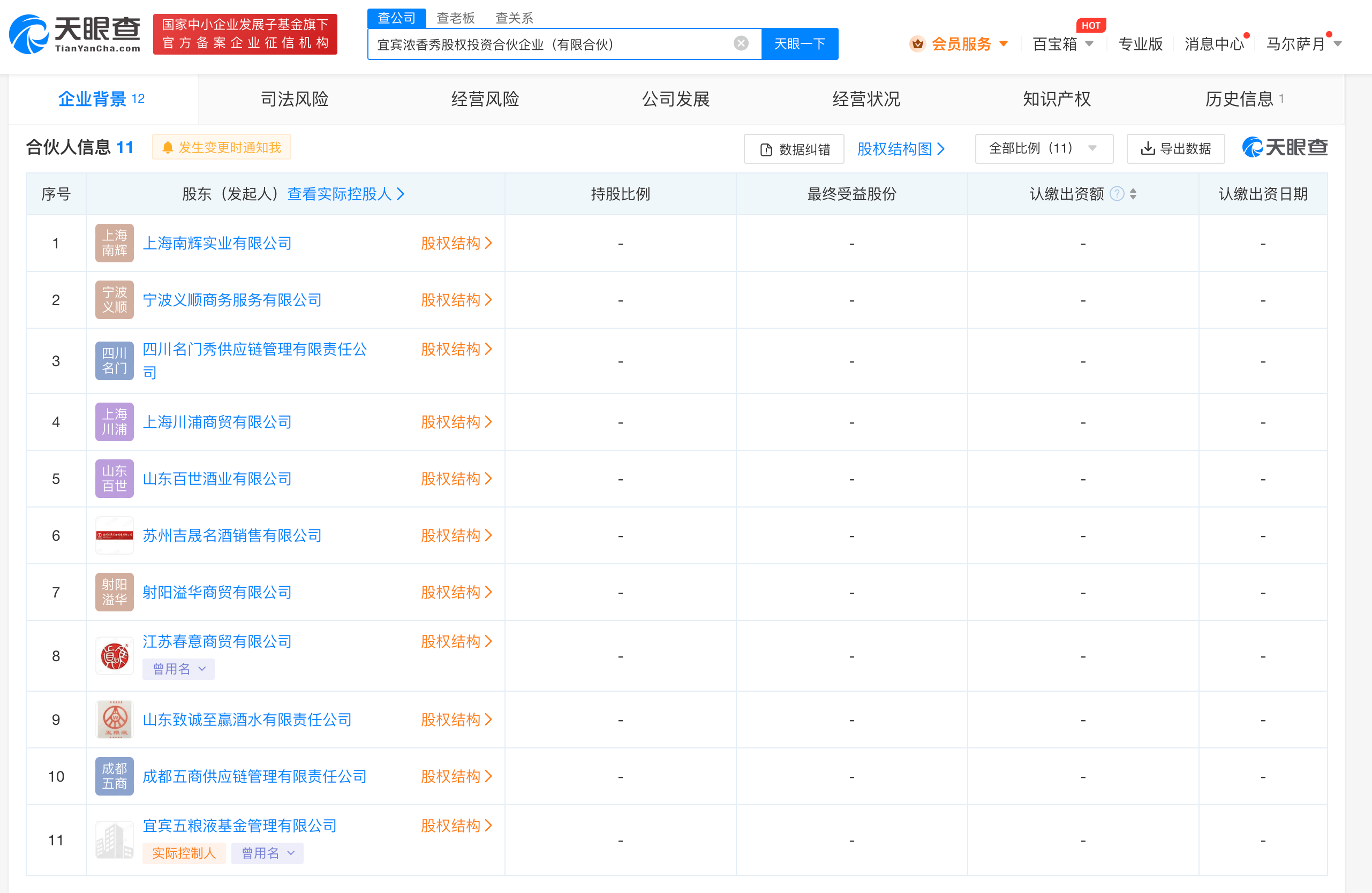Screen dimensions: 1372x893
Task: Click the 山东致诚至赢 Wuliangye logo thumbnail
Action: (x=114, y=719)
